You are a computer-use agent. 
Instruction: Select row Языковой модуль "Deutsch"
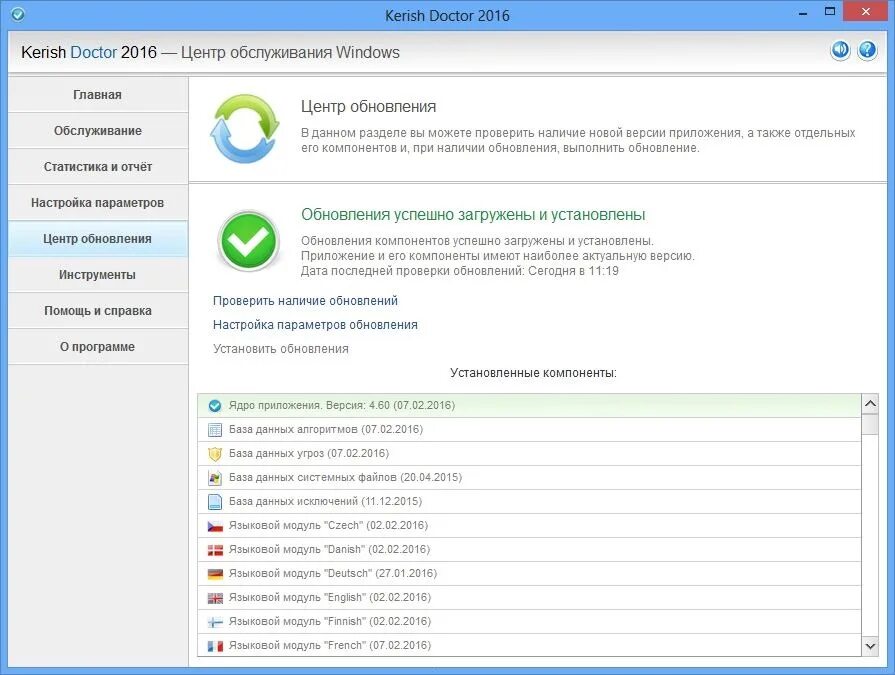[529, 573]
